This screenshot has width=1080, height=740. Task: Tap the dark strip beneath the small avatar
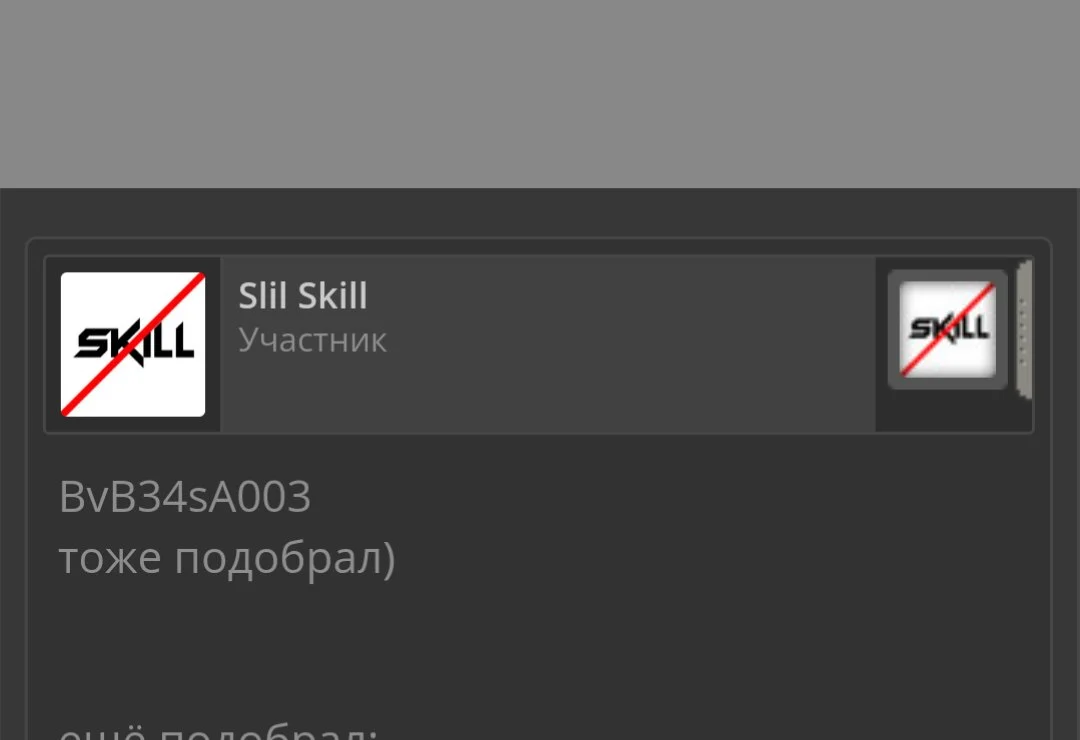click(947, 411)
